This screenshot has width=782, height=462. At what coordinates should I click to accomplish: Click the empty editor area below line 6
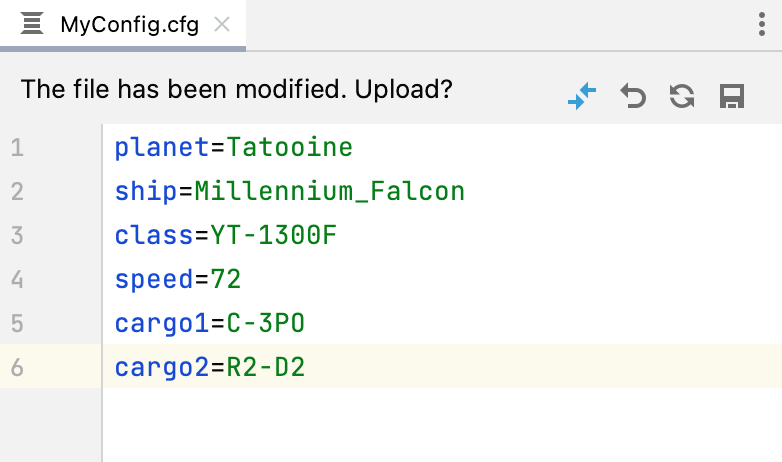click(x=440, y=425)
